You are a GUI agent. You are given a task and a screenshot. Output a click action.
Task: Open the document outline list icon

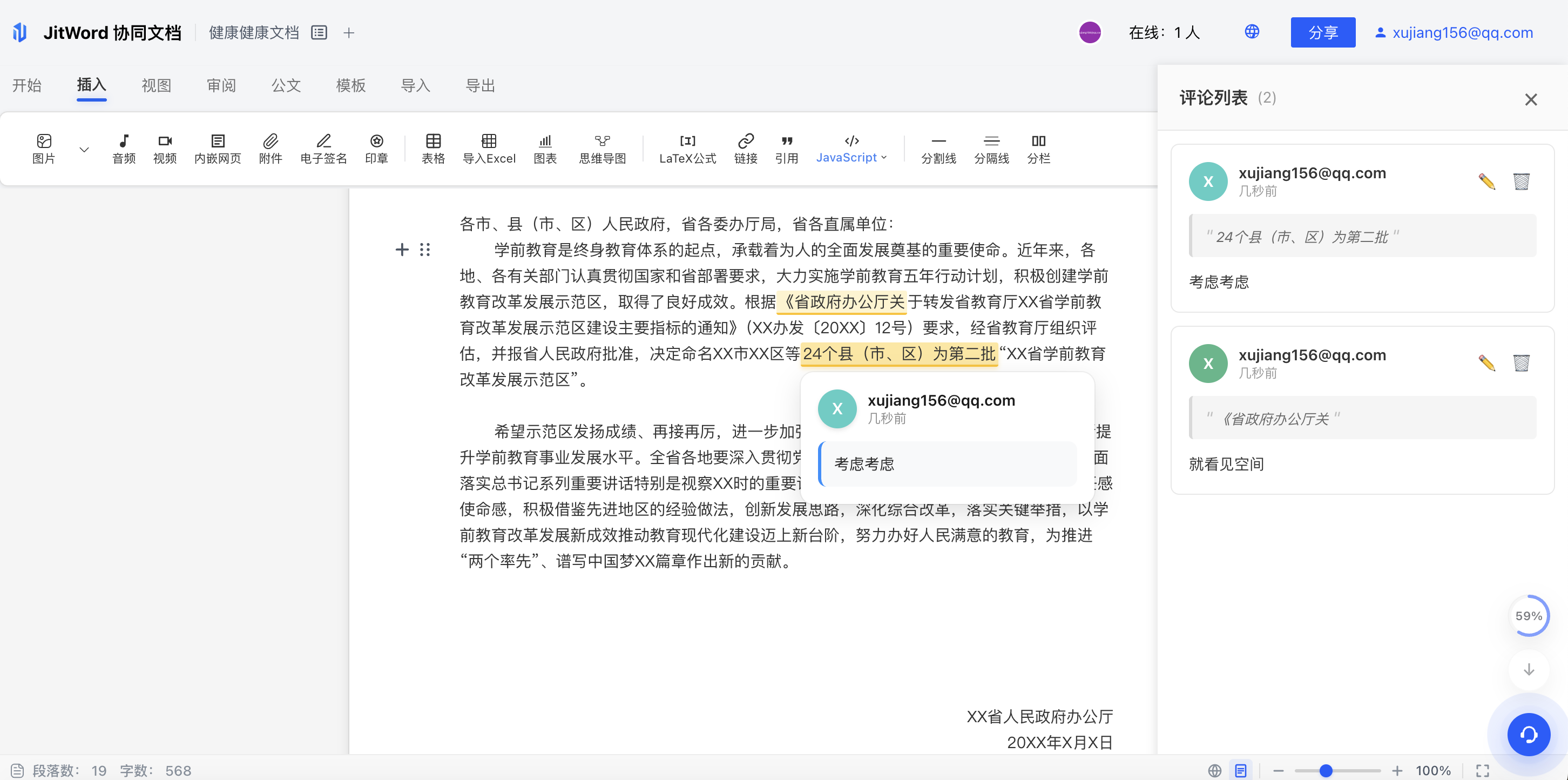[x=319, y=32]
